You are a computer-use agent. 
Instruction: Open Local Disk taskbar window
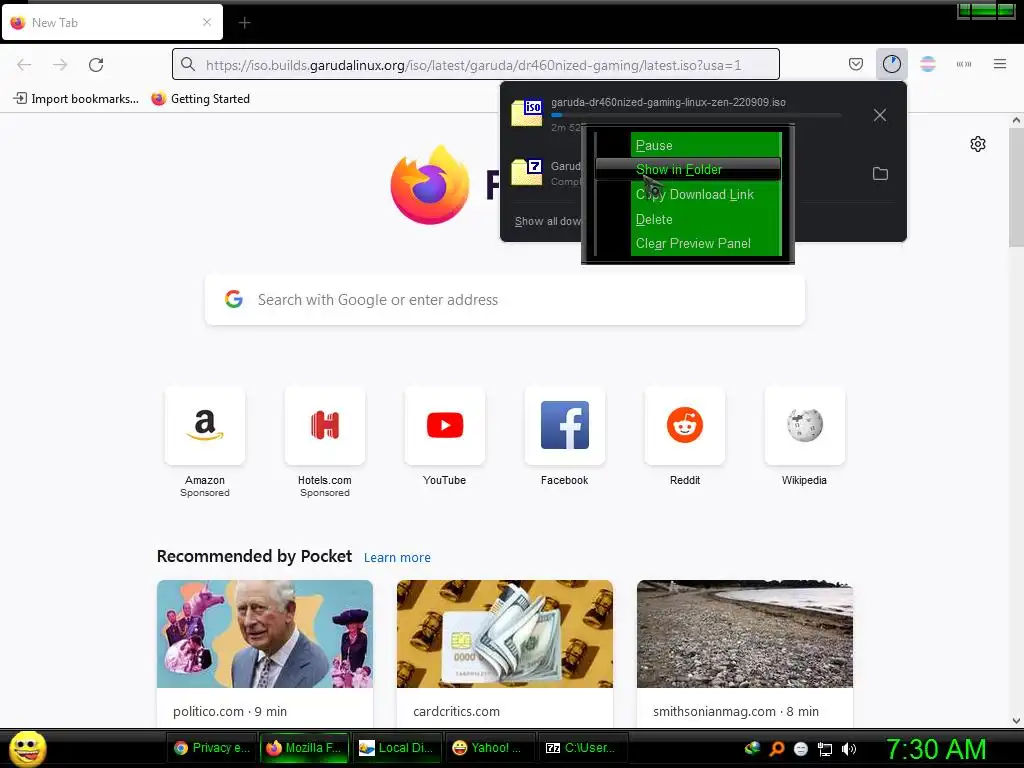click(396, 748)
